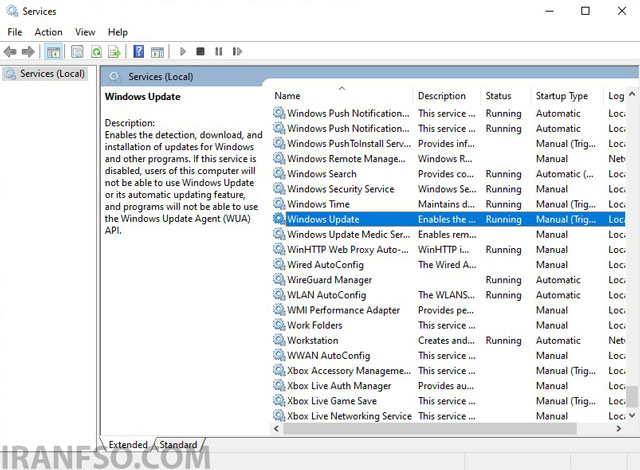Click gear icon beside Workstation

pos(279,340)
